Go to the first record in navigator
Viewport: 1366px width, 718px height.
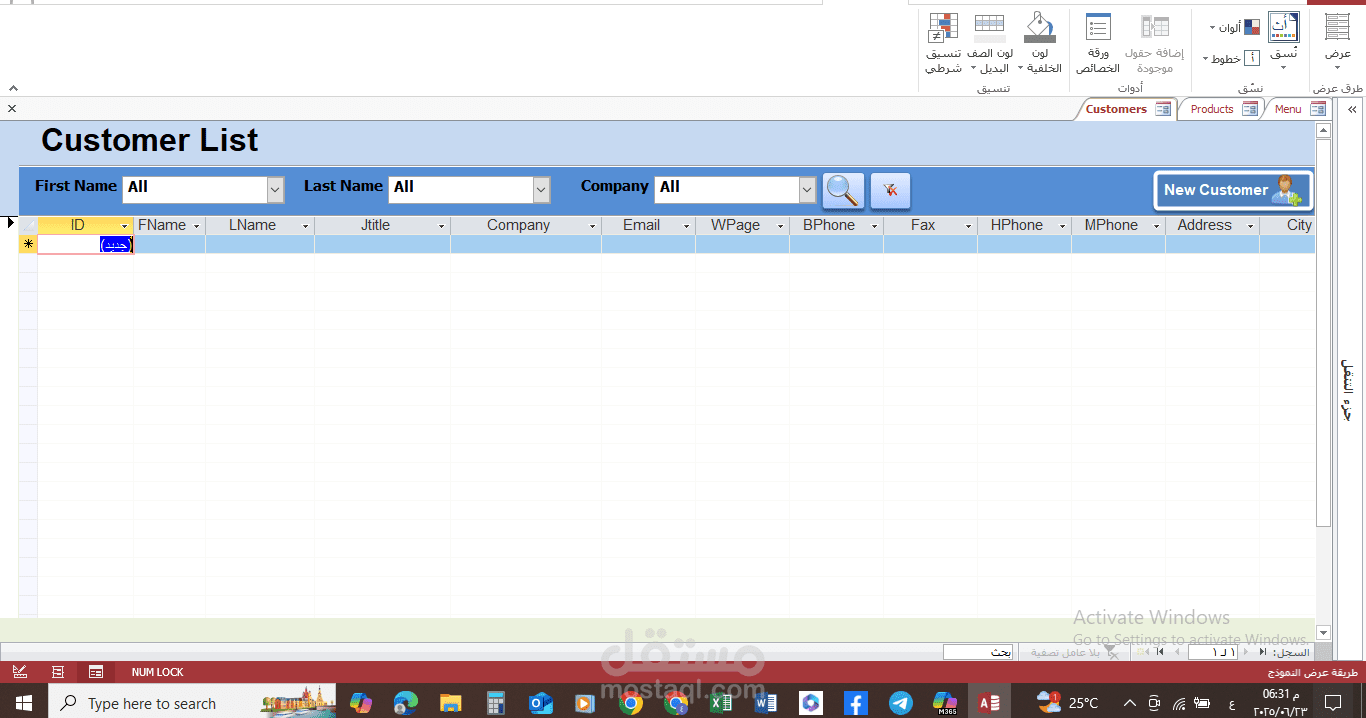1261,652
